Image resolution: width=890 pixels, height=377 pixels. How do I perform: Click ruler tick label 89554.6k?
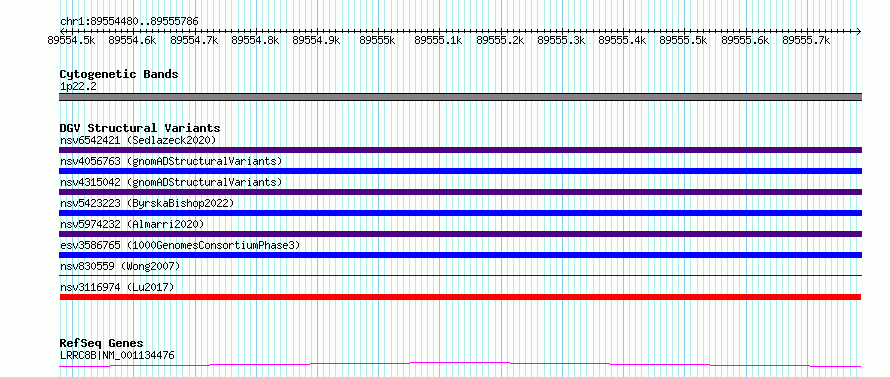[x=132, y=40]
